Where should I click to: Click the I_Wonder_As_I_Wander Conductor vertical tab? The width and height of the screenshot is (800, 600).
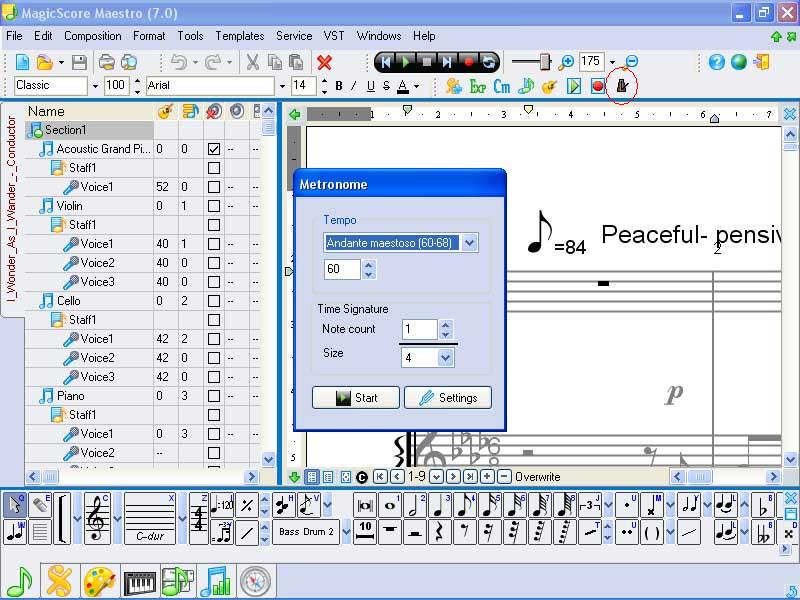[12, 208]
